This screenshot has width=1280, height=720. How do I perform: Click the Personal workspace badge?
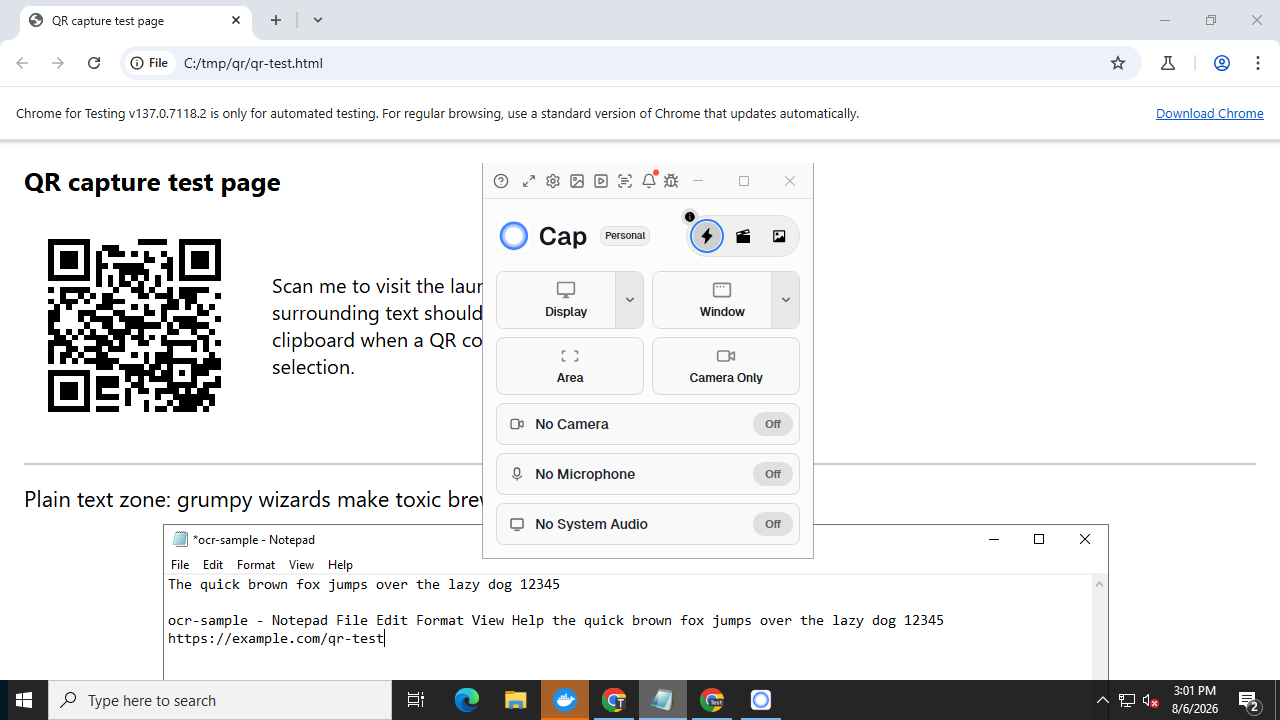click(x=625, y=236)
